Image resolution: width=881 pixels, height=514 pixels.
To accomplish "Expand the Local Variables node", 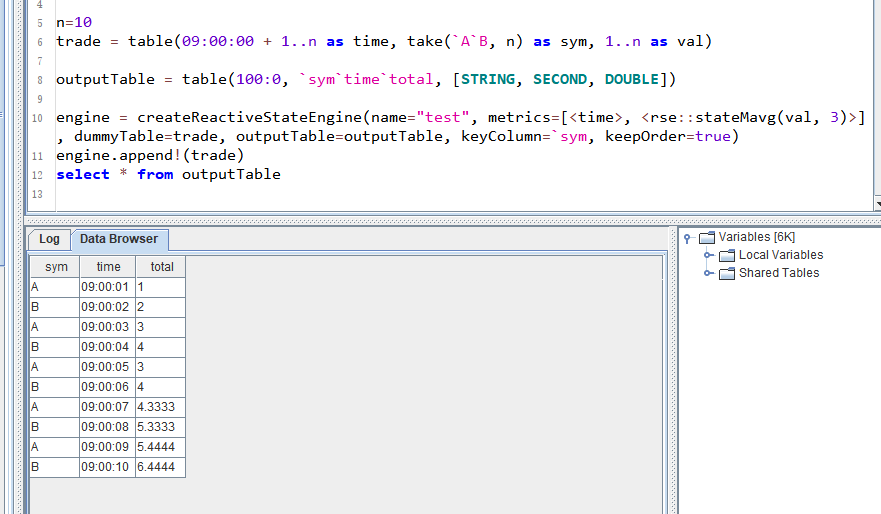I will (708, 255).
